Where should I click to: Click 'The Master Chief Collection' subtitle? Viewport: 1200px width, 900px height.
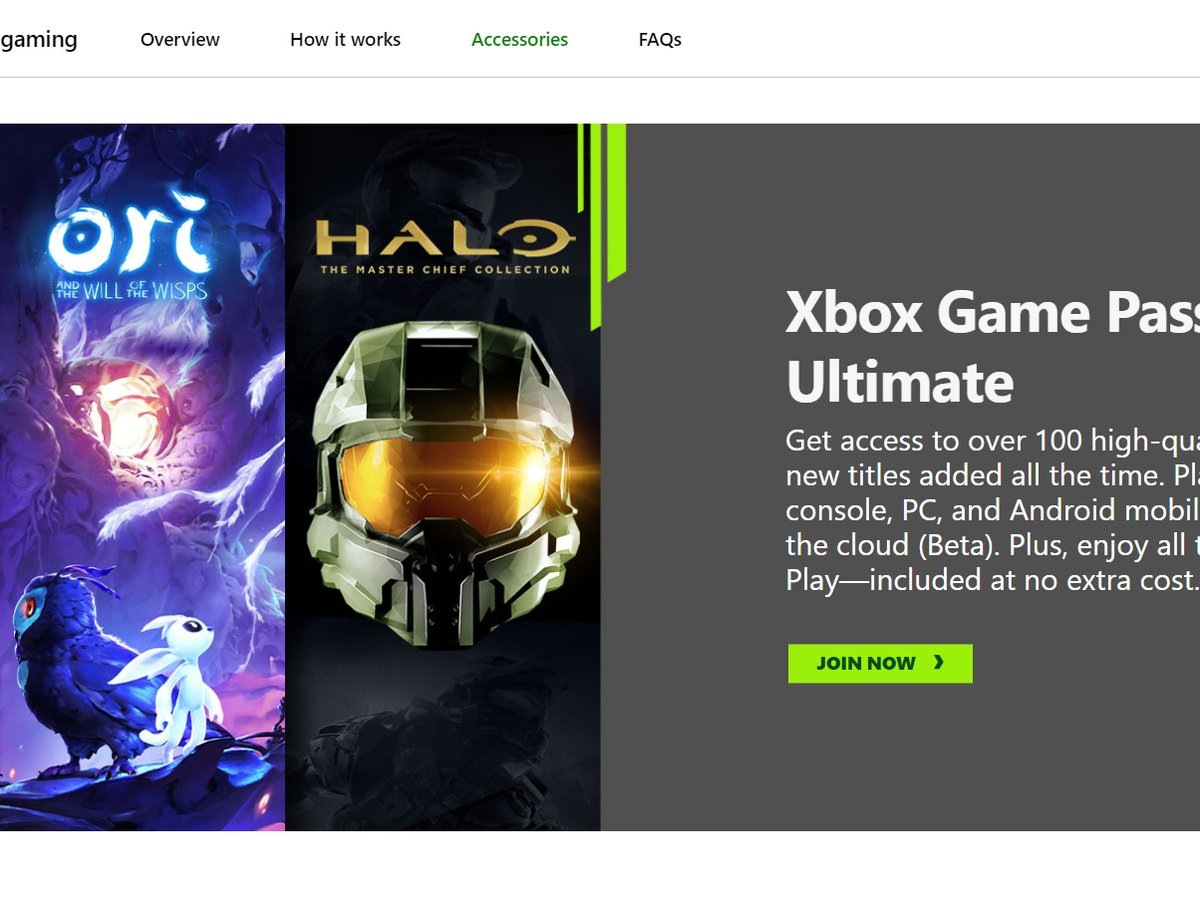444,270
